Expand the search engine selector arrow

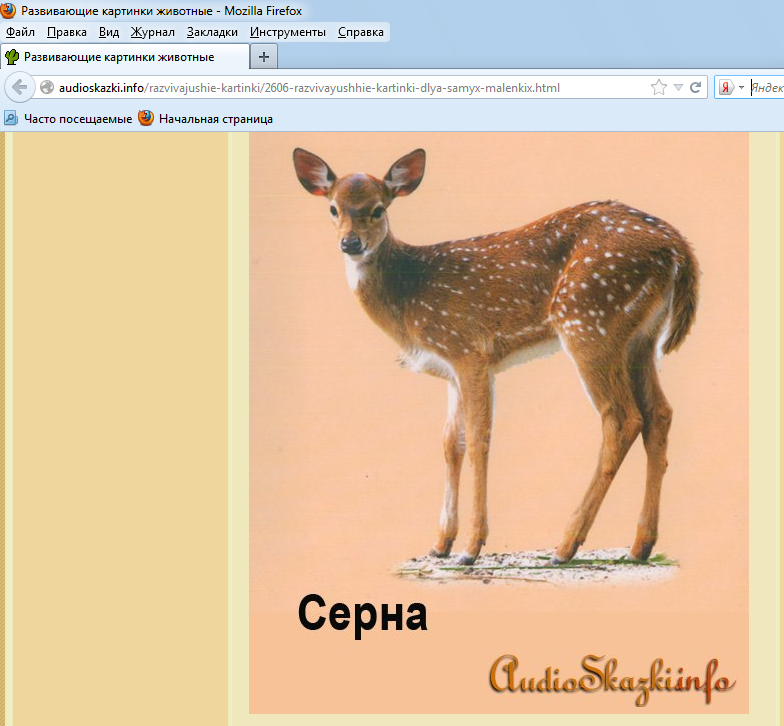(x=742, y=88)
